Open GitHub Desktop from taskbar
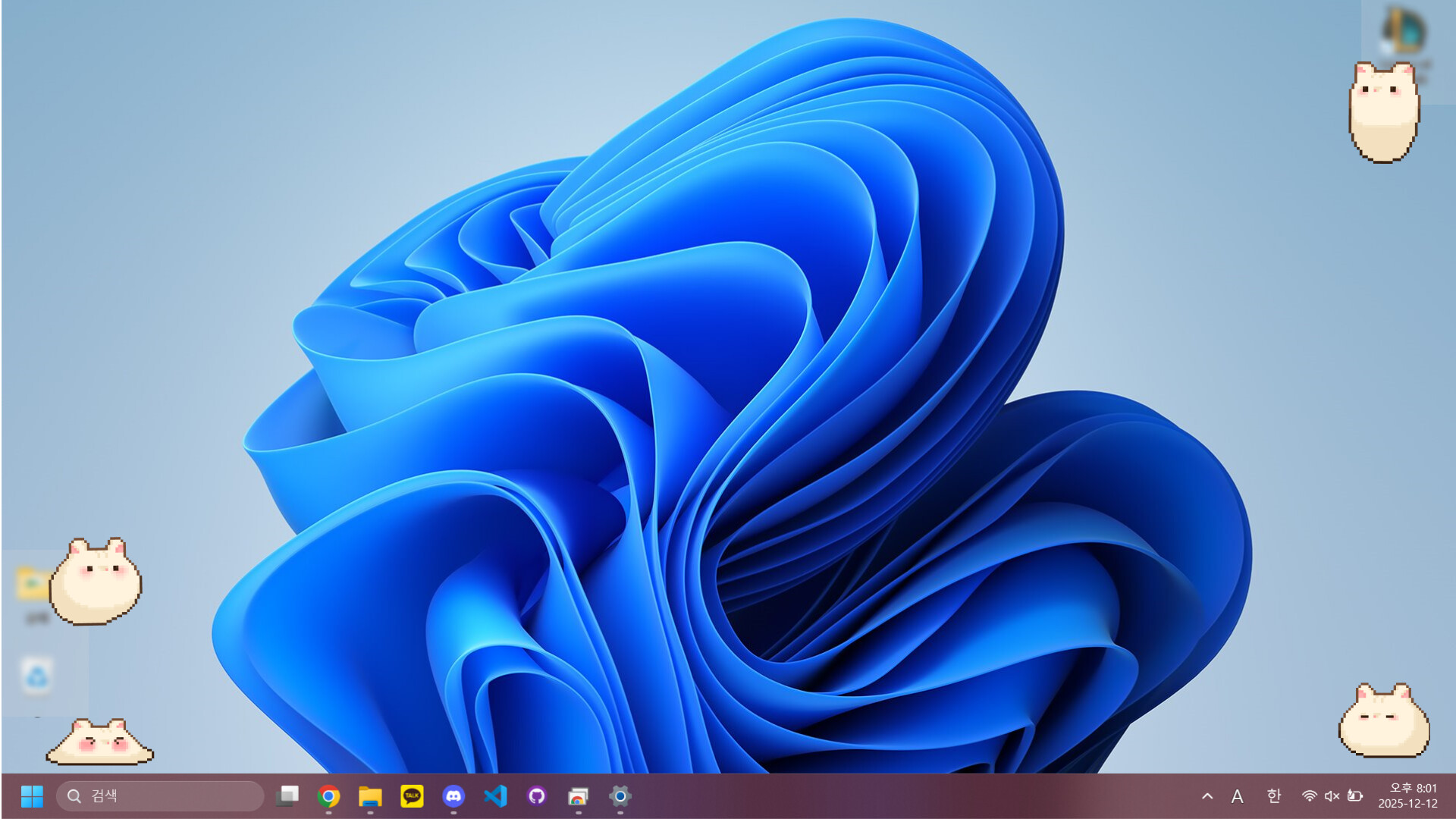This screenshot has height=819, width=1456. point(537,796)
